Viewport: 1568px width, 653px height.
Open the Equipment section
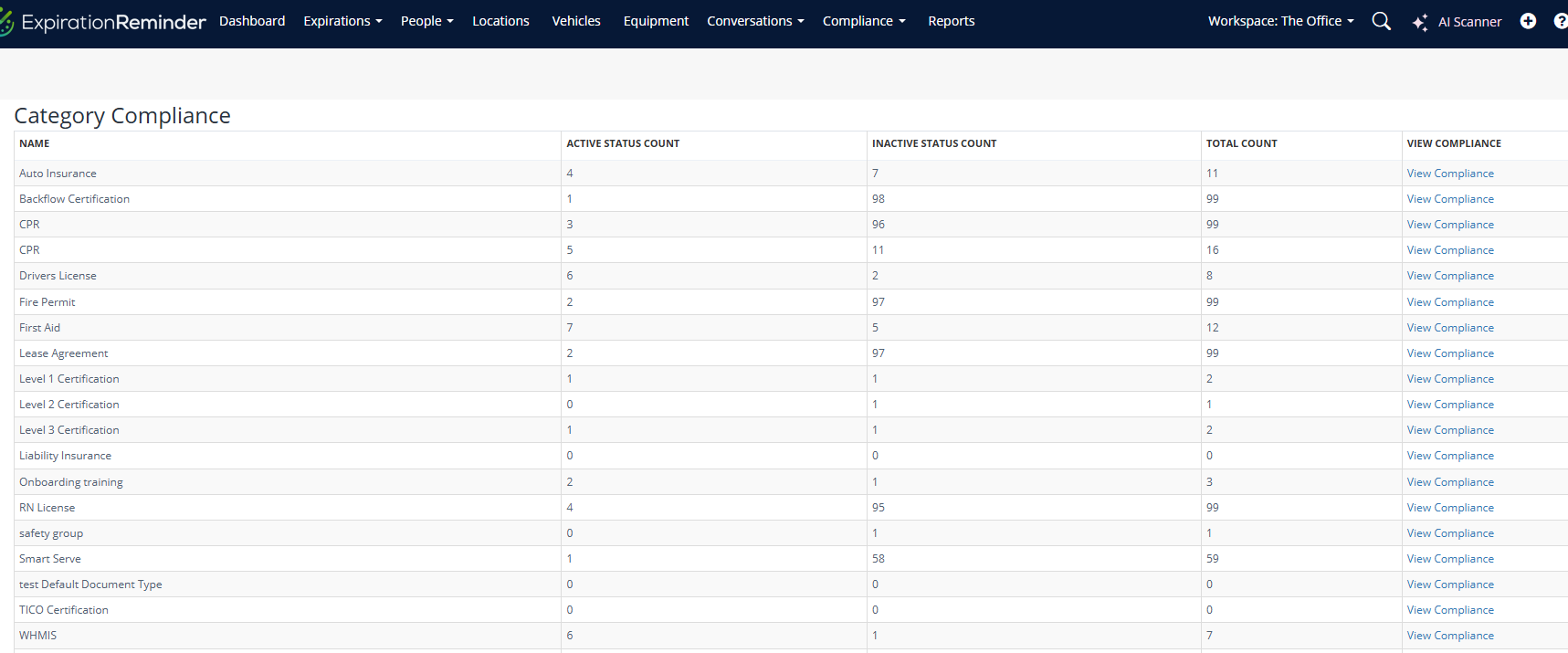[656, 21]
